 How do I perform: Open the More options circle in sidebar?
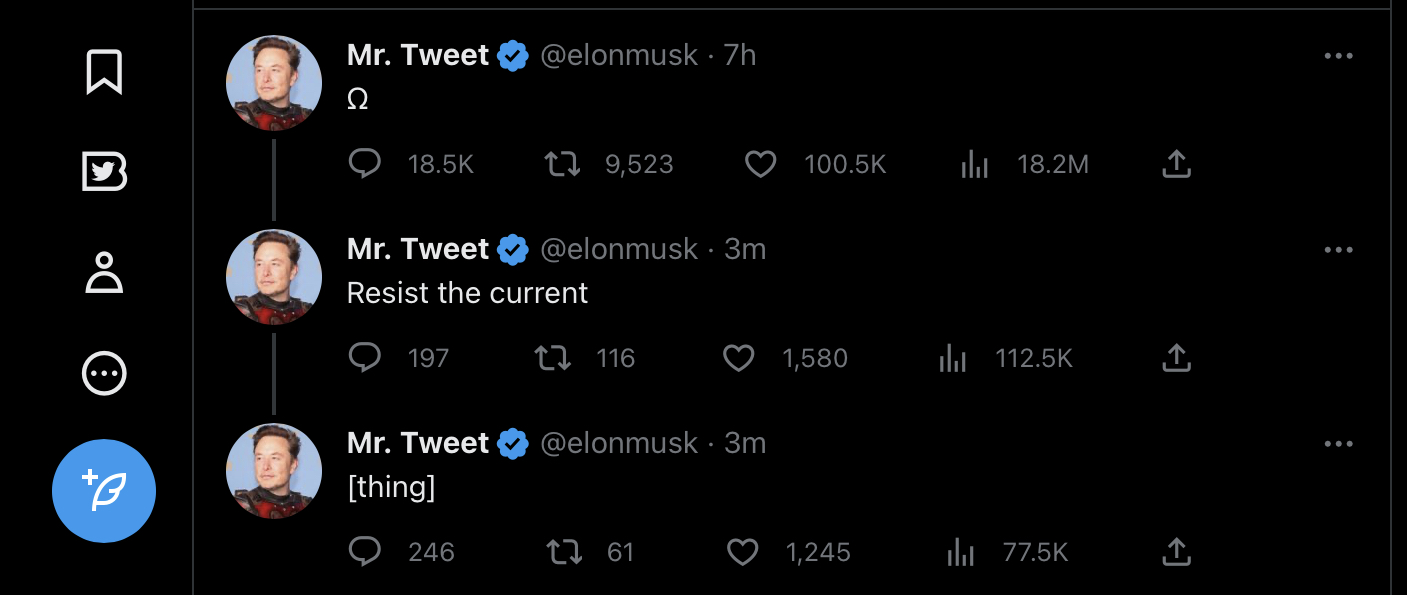(104, 374)
